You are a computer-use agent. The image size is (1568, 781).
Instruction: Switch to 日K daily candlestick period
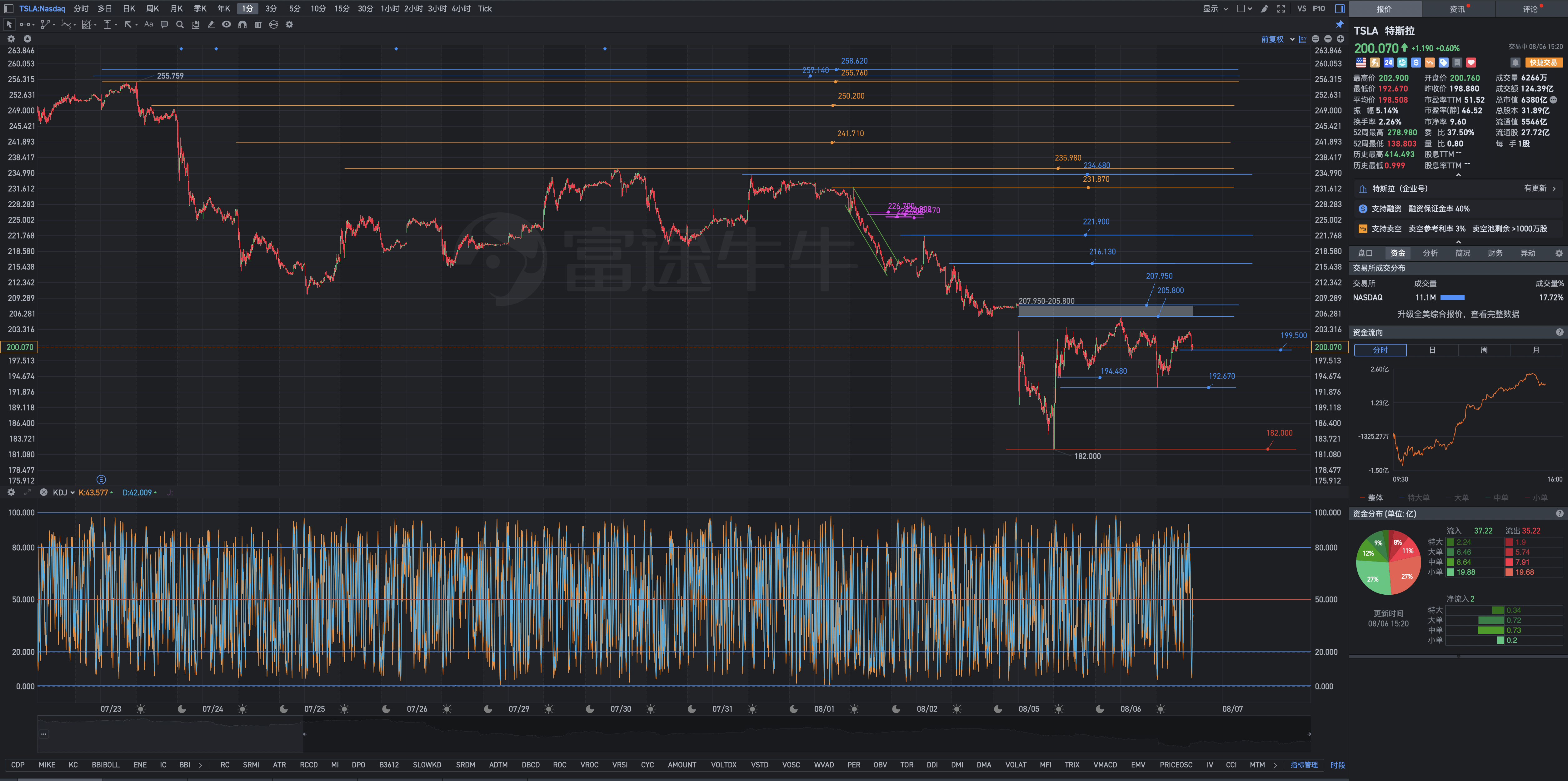click(129, 8)
